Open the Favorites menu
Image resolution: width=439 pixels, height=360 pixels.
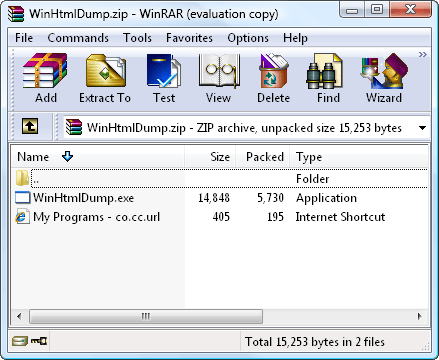click(189, 38)
